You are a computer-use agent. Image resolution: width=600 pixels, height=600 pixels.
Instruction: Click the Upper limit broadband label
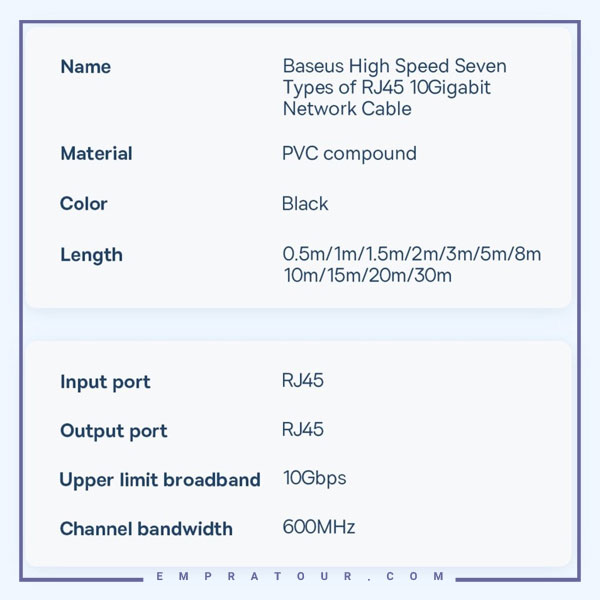pos(160,480)
